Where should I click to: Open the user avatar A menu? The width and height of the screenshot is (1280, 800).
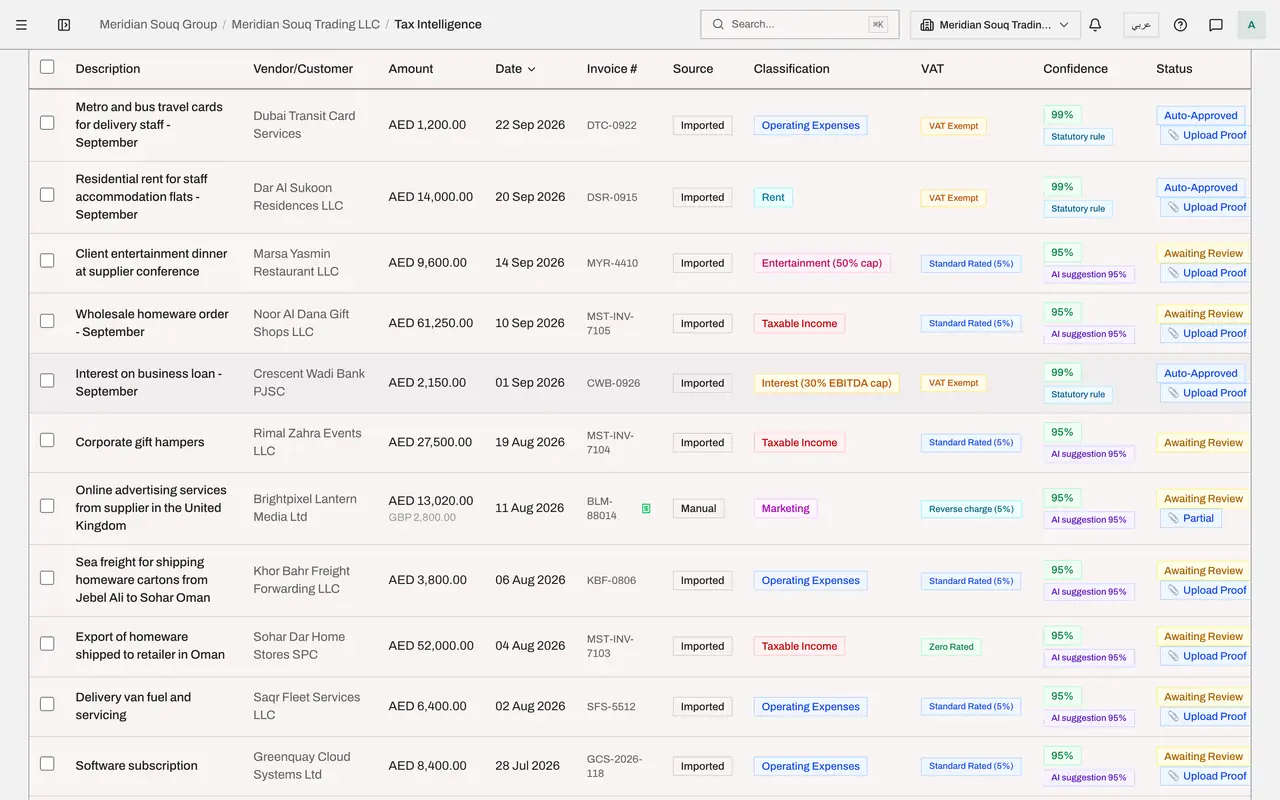(x=1252, y=25)
